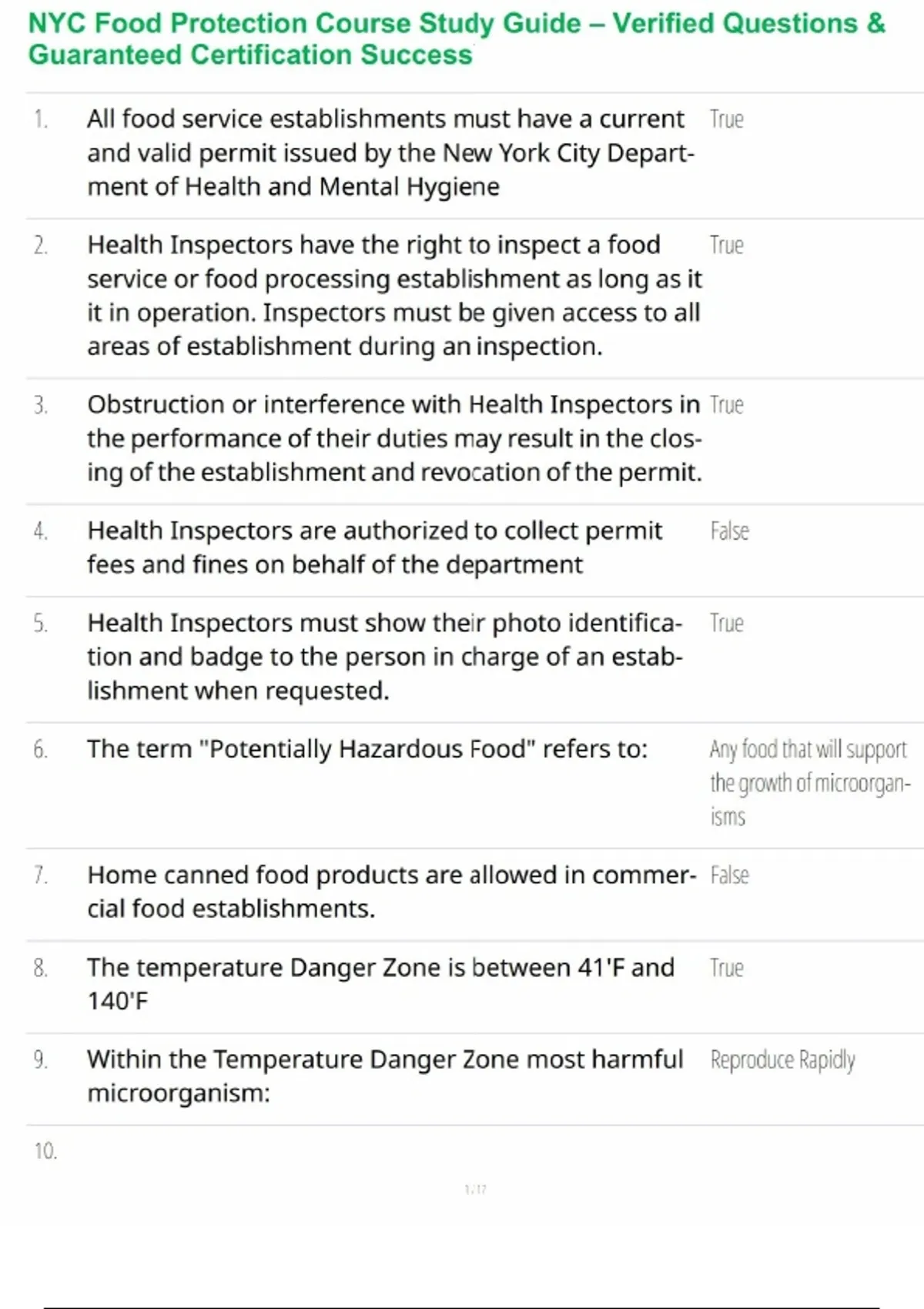Select question 2 about inspectors' right to inspect
This screenshot has height=1309, width=924.
(393, 296)
